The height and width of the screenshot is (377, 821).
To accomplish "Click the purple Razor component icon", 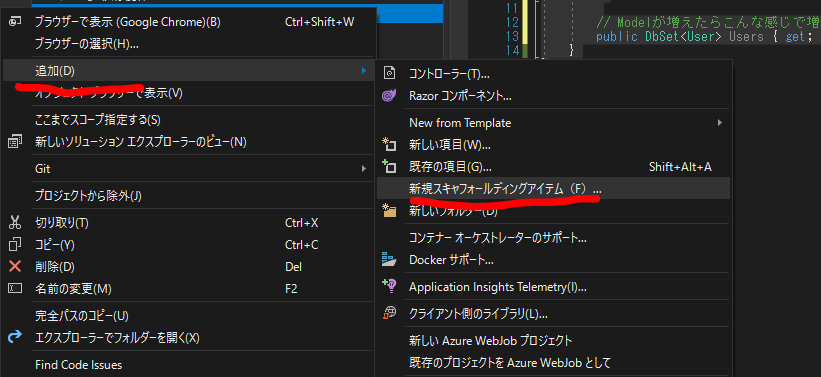I will 389,96.
